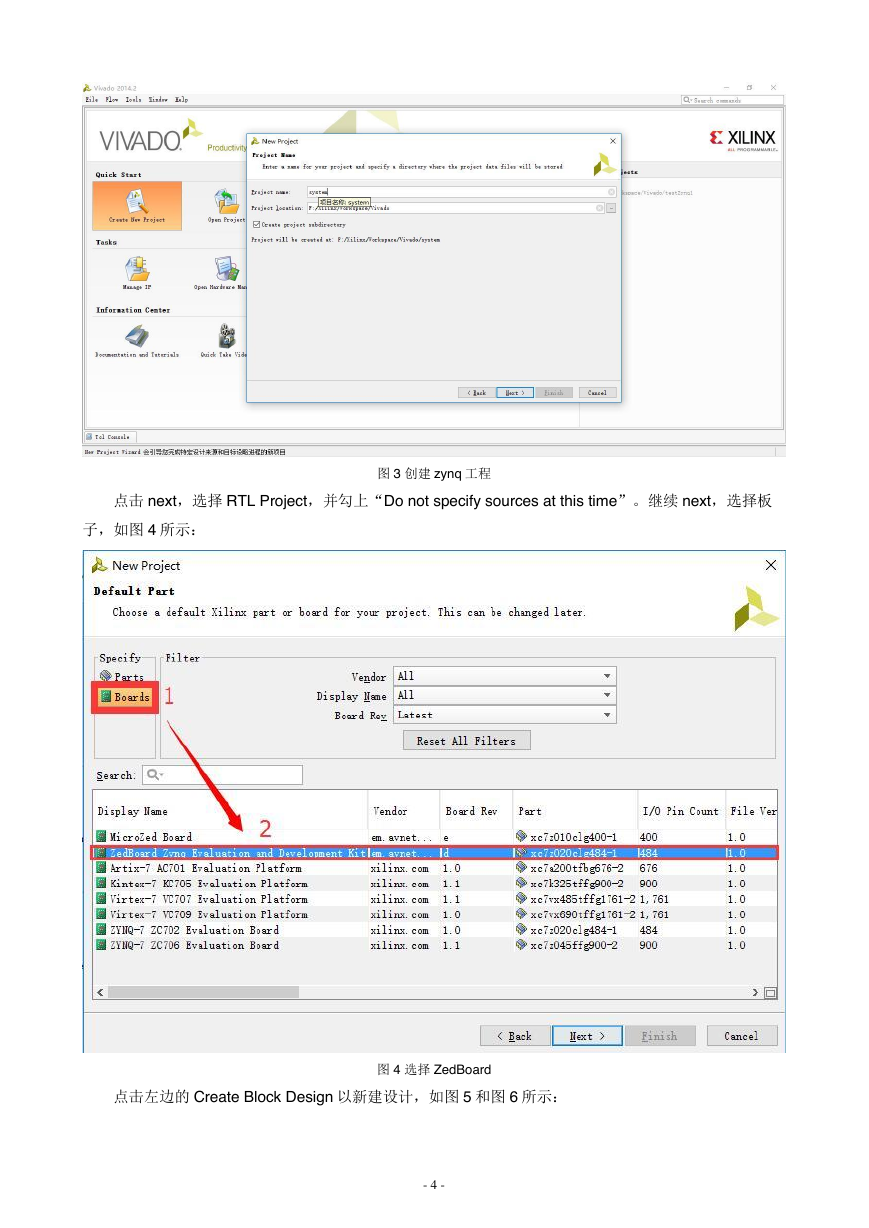Click the Project location input field
Screen dimensions: 869x1228
(455, 208)
